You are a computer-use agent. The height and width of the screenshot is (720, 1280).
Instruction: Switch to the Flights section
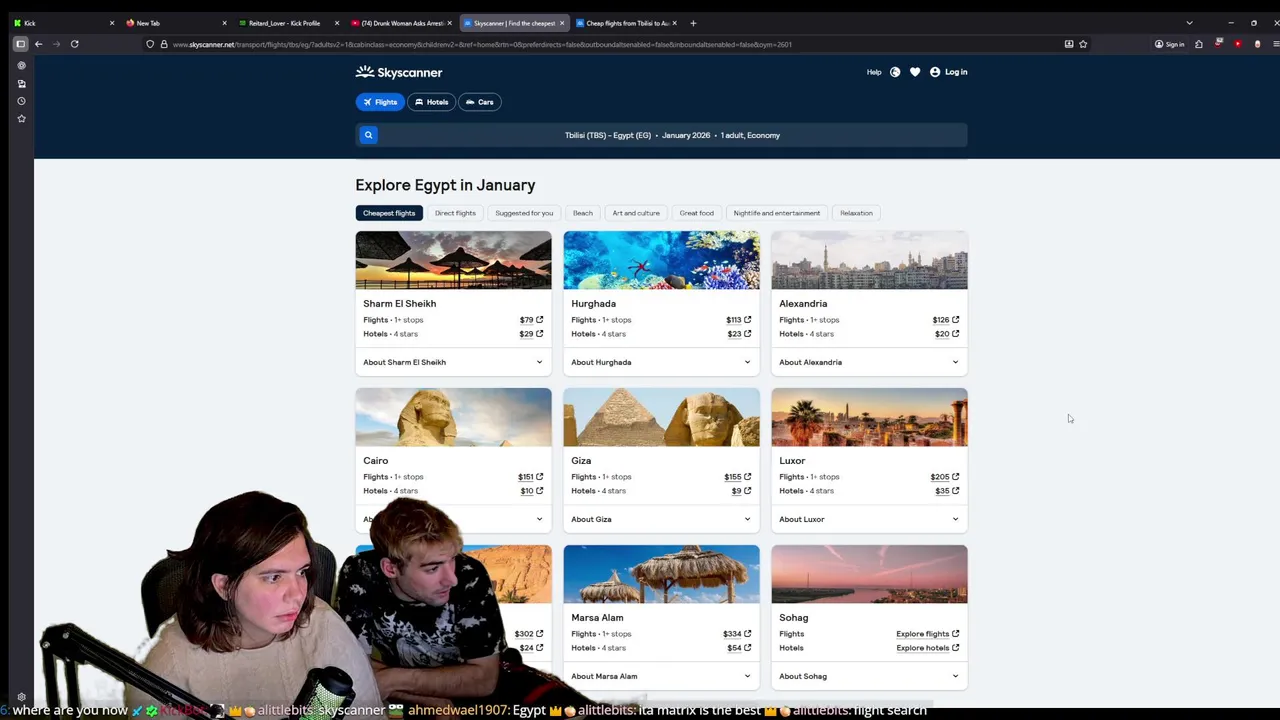coord(380,102)
